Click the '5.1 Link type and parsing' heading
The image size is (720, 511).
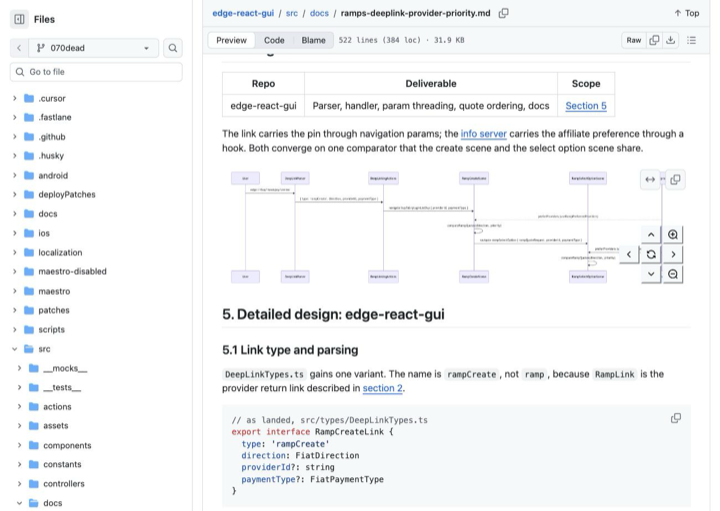pos(290,350)
